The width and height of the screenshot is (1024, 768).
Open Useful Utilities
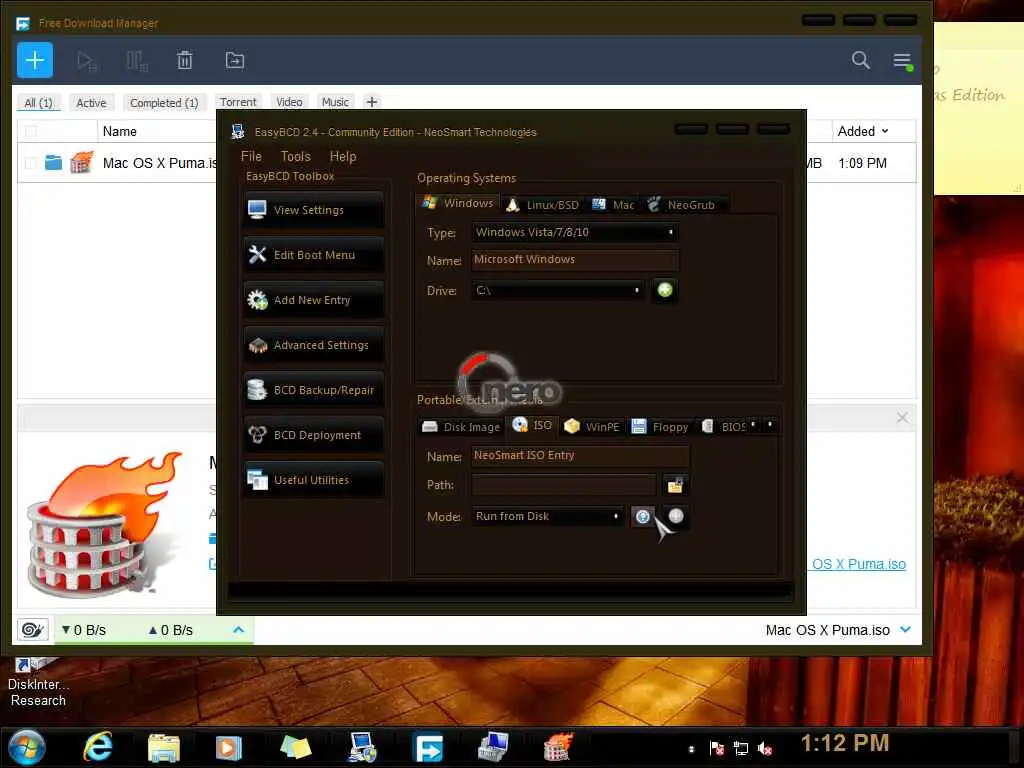pos(314,480)
